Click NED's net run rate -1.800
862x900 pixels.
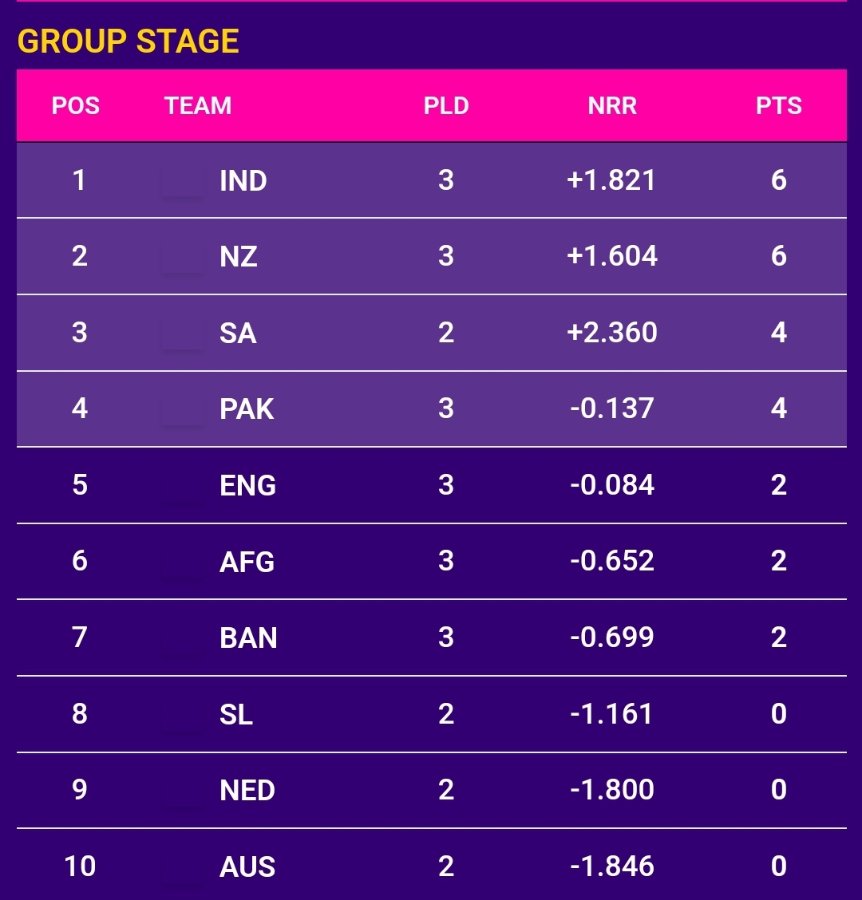click(x=612, y=790)
